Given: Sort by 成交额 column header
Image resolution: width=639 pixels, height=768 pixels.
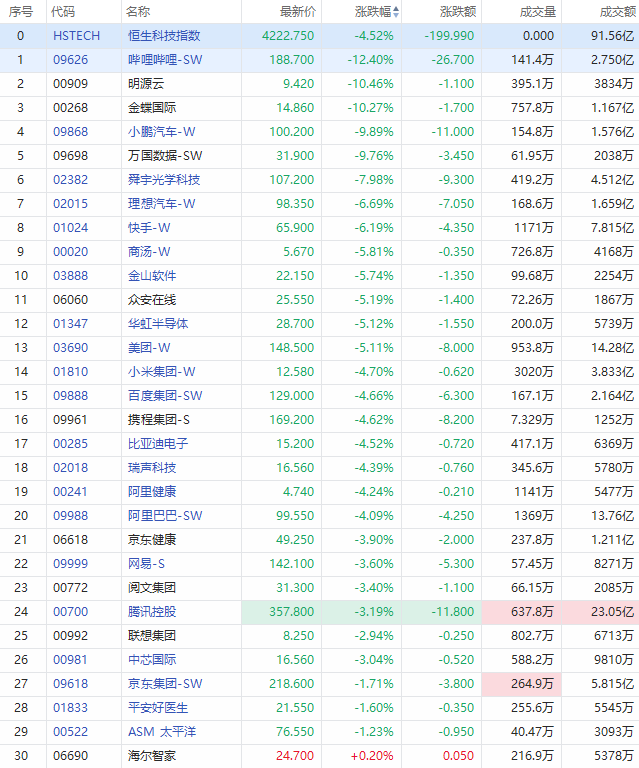Looking at the screenshot, I should [617, 12].
